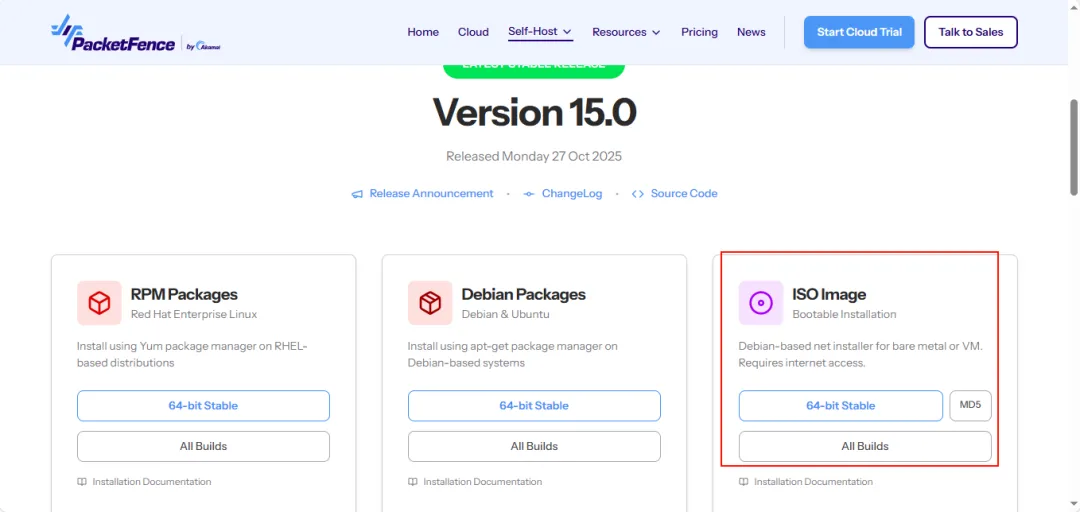Click the RPM Packages box icon
The image size is (1080, 512).
[x=99, y=303]
